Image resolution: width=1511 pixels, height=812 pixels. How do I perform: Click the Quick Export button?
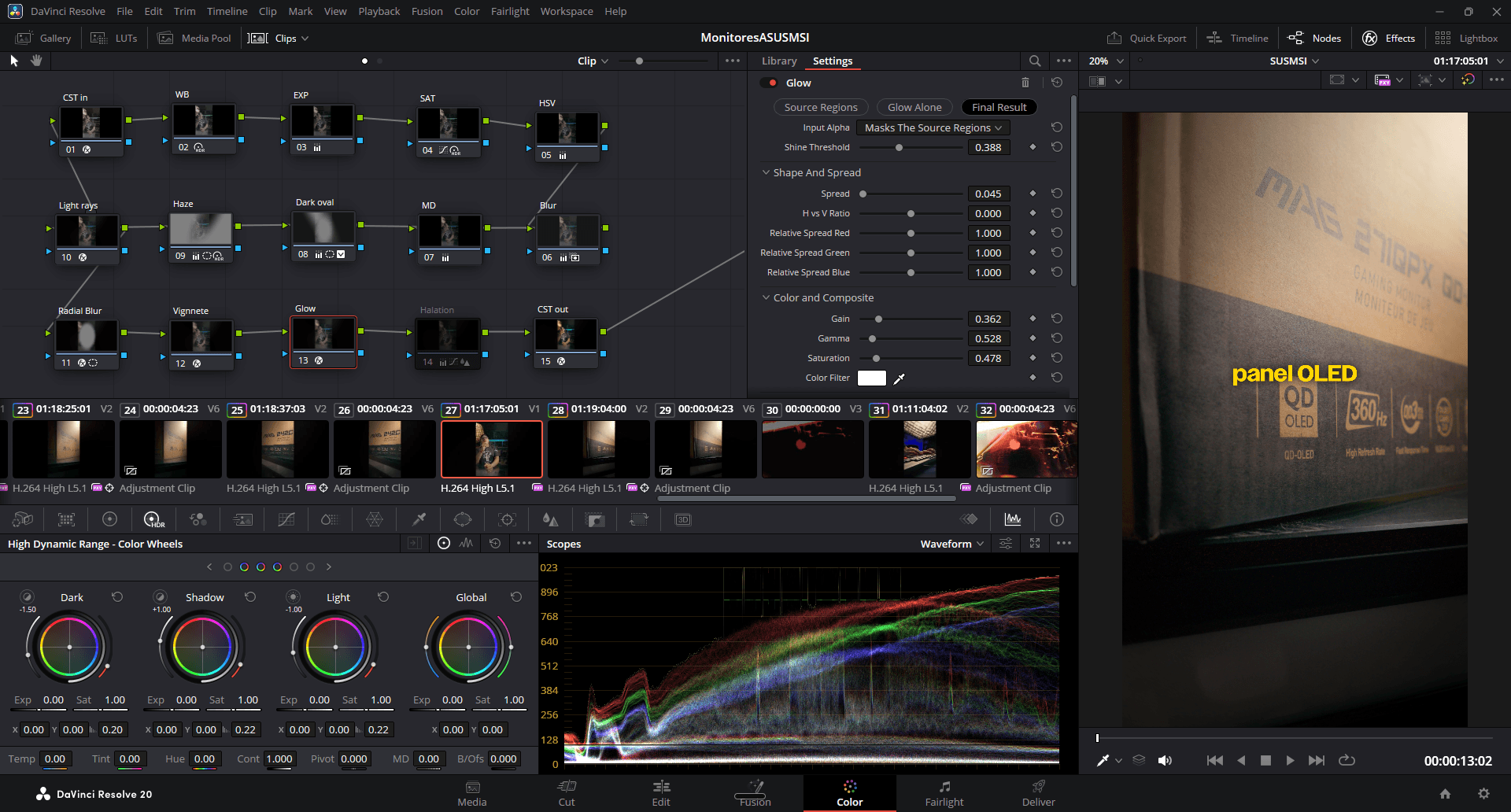pos(1147,38)
